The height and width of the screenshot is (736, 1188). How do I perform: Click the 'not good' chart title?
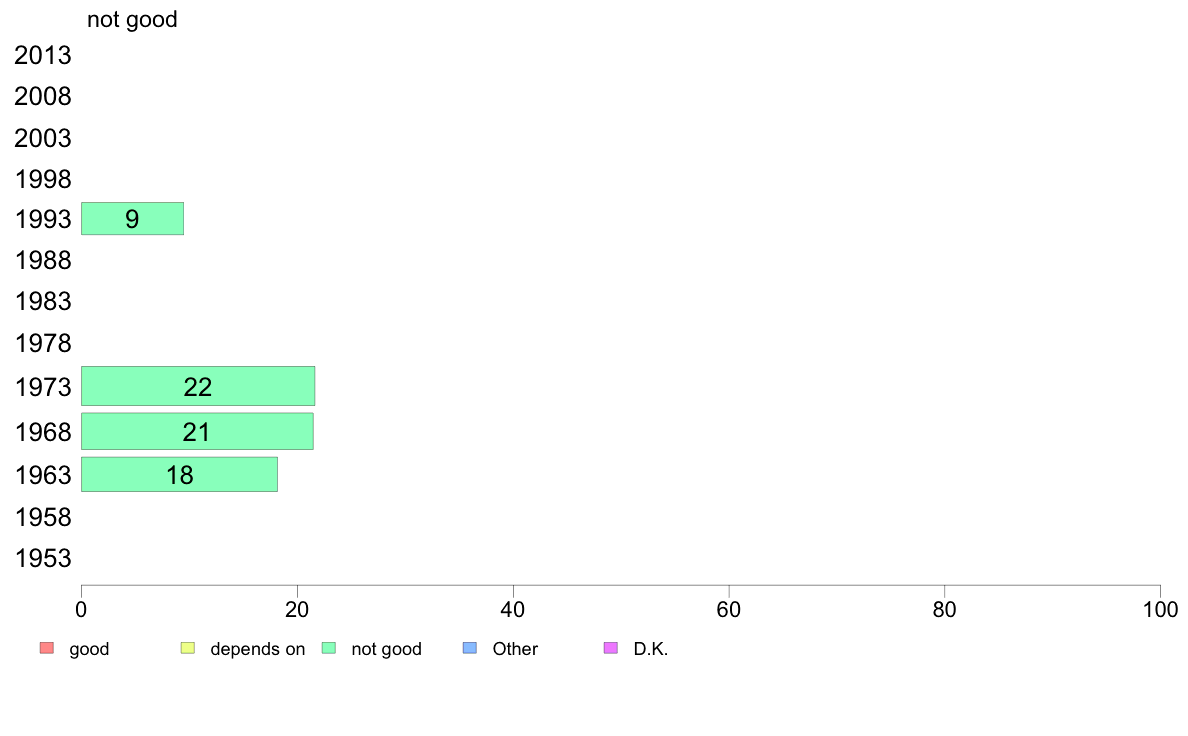coord(132,19)
